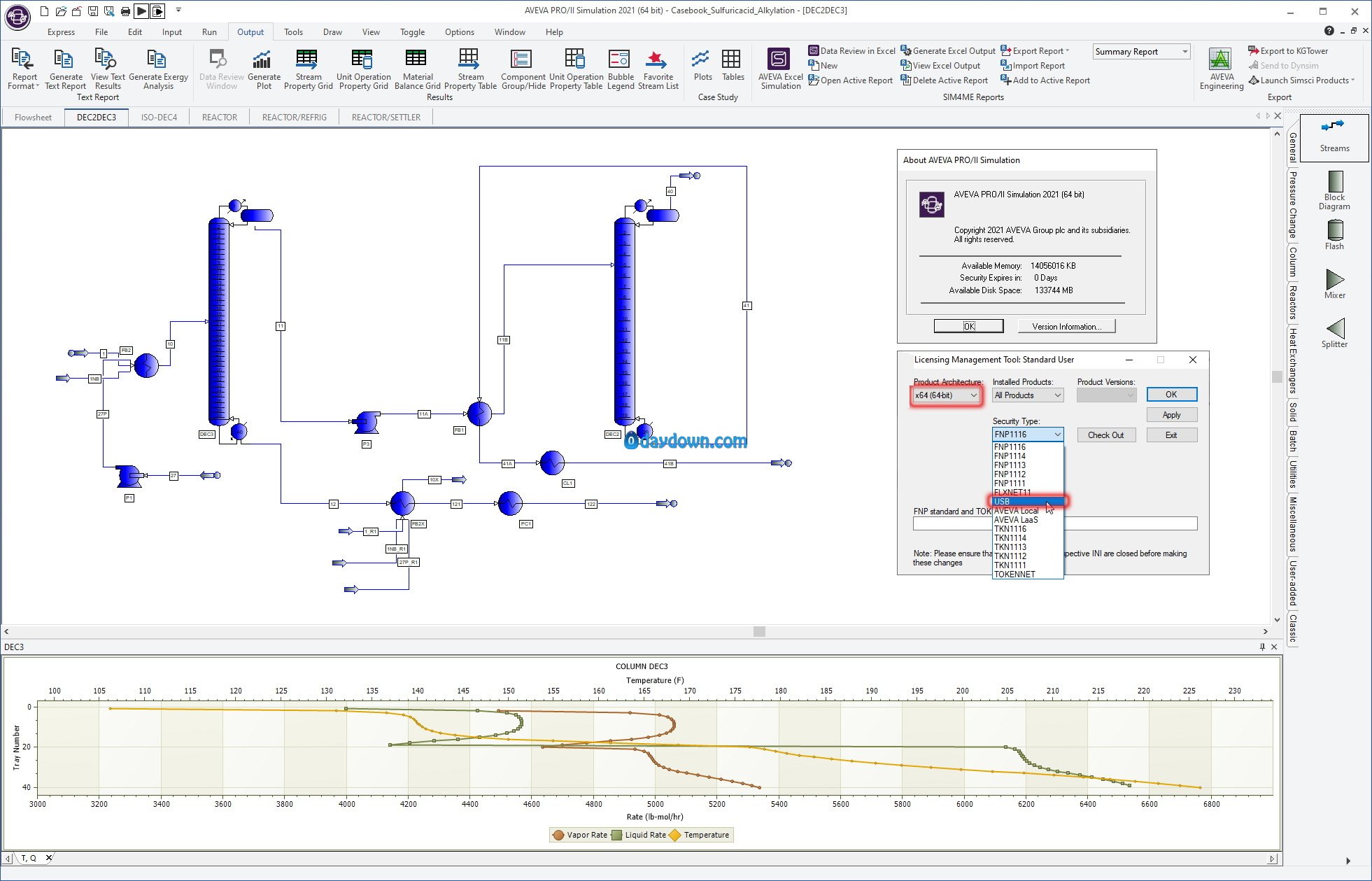Open quick access toolbar customize arrow
Screen dimensions: 1372x881
point(178,10)
